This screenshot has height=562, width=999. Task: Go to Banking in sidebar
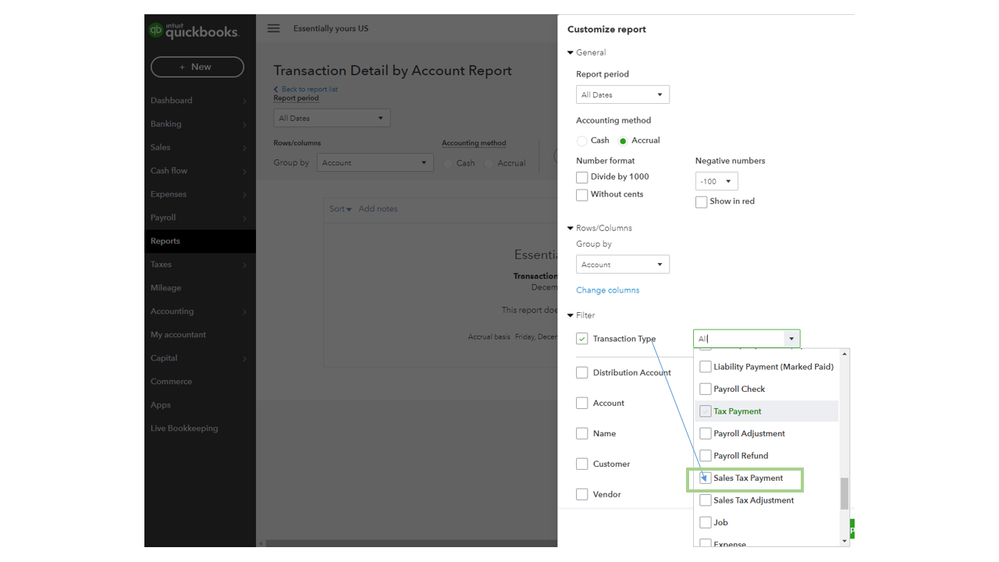tap(166, 124)
